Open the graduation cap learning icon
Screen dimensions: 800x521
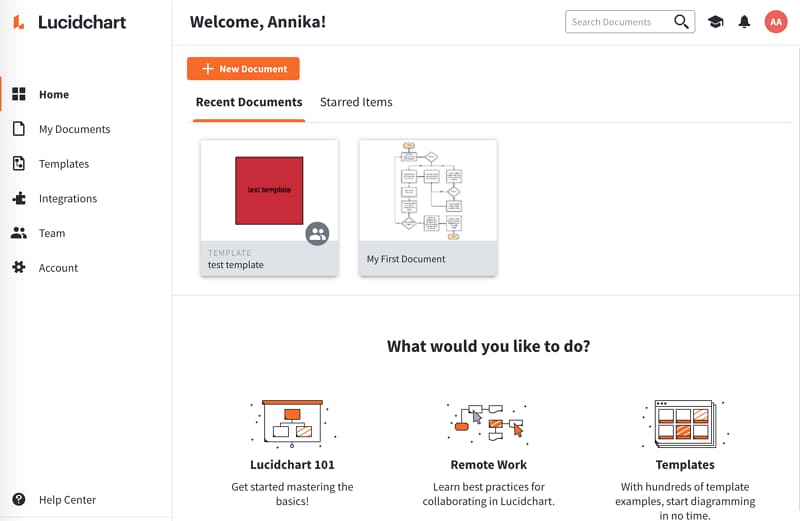(715, 21)
